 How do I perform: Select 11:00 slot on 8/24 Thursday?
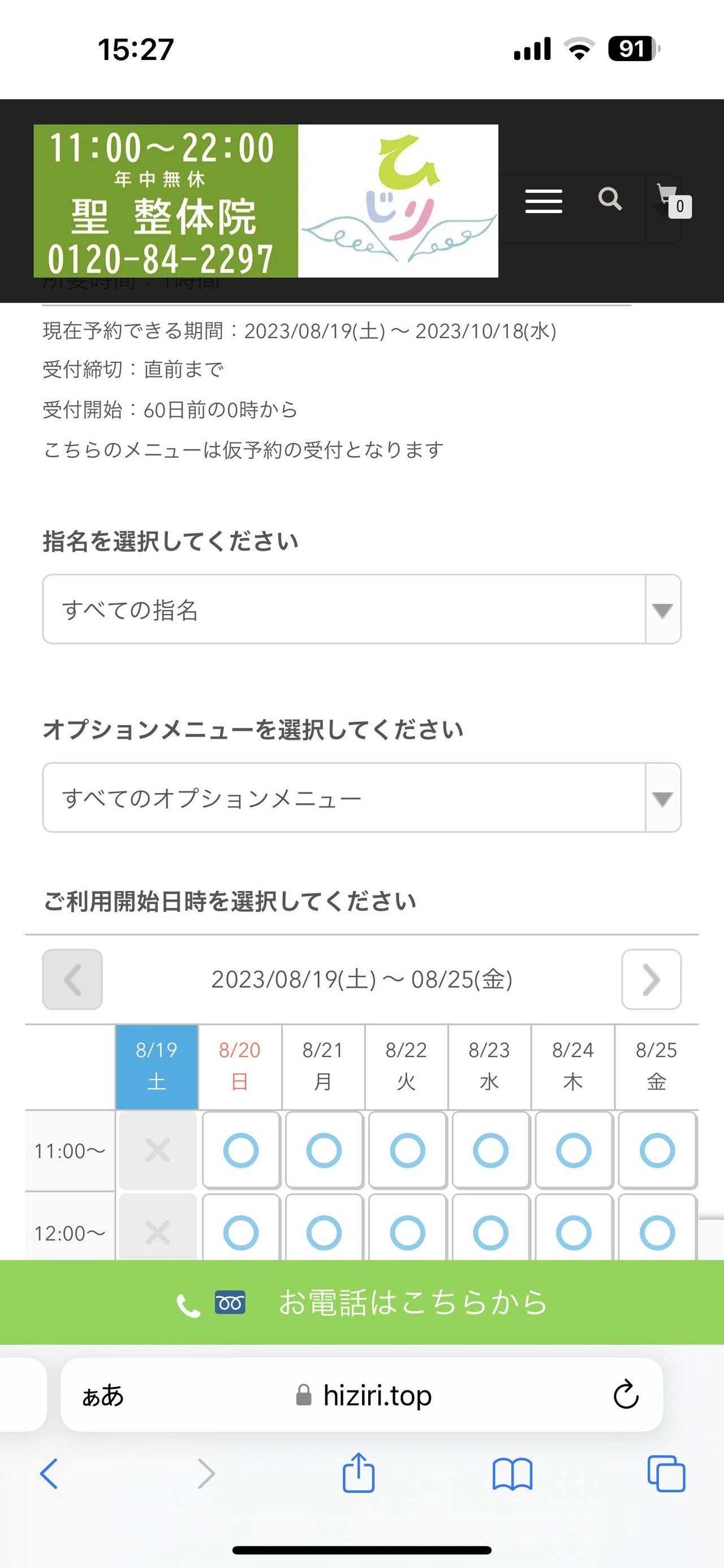[574, 1150]
